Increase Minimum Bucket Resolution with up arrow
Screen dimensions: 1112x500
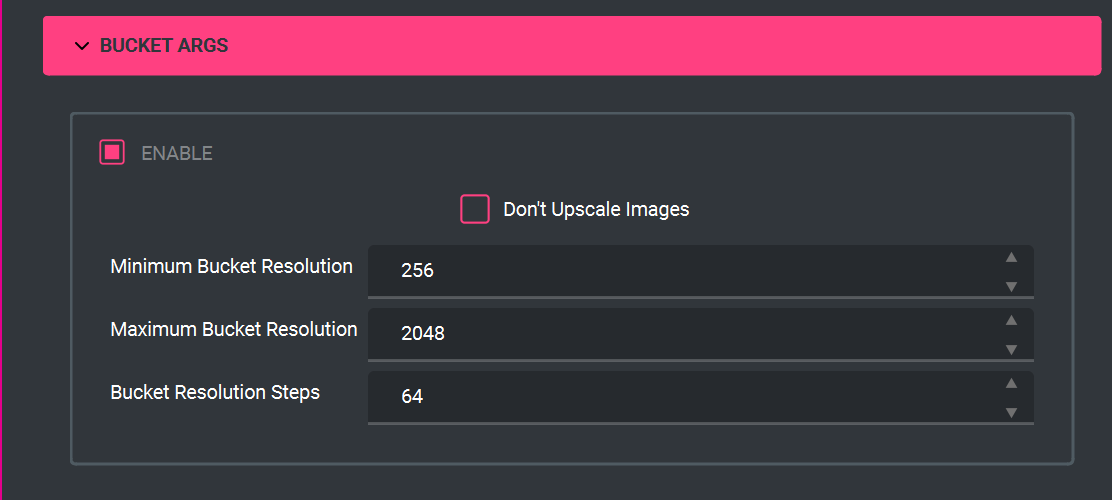coord(1011,257)
